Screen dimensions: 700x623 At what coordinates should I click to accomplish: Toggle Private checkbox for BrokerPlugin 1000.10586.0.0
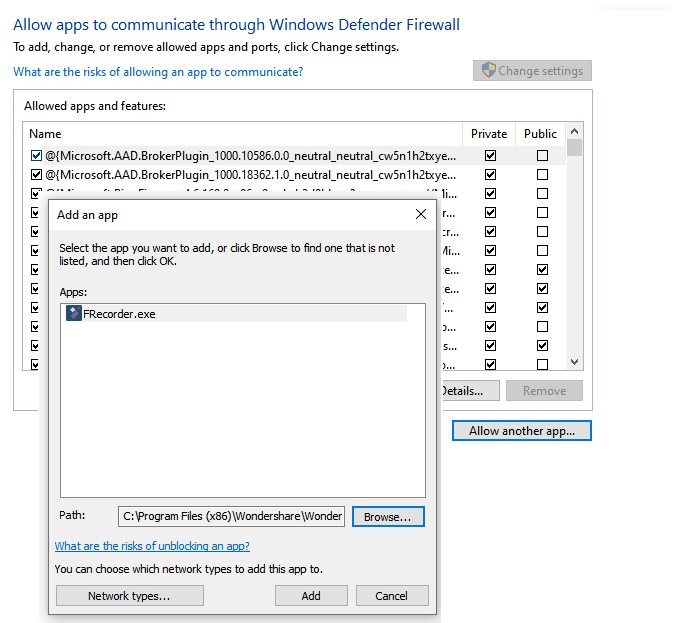(490, 155)
